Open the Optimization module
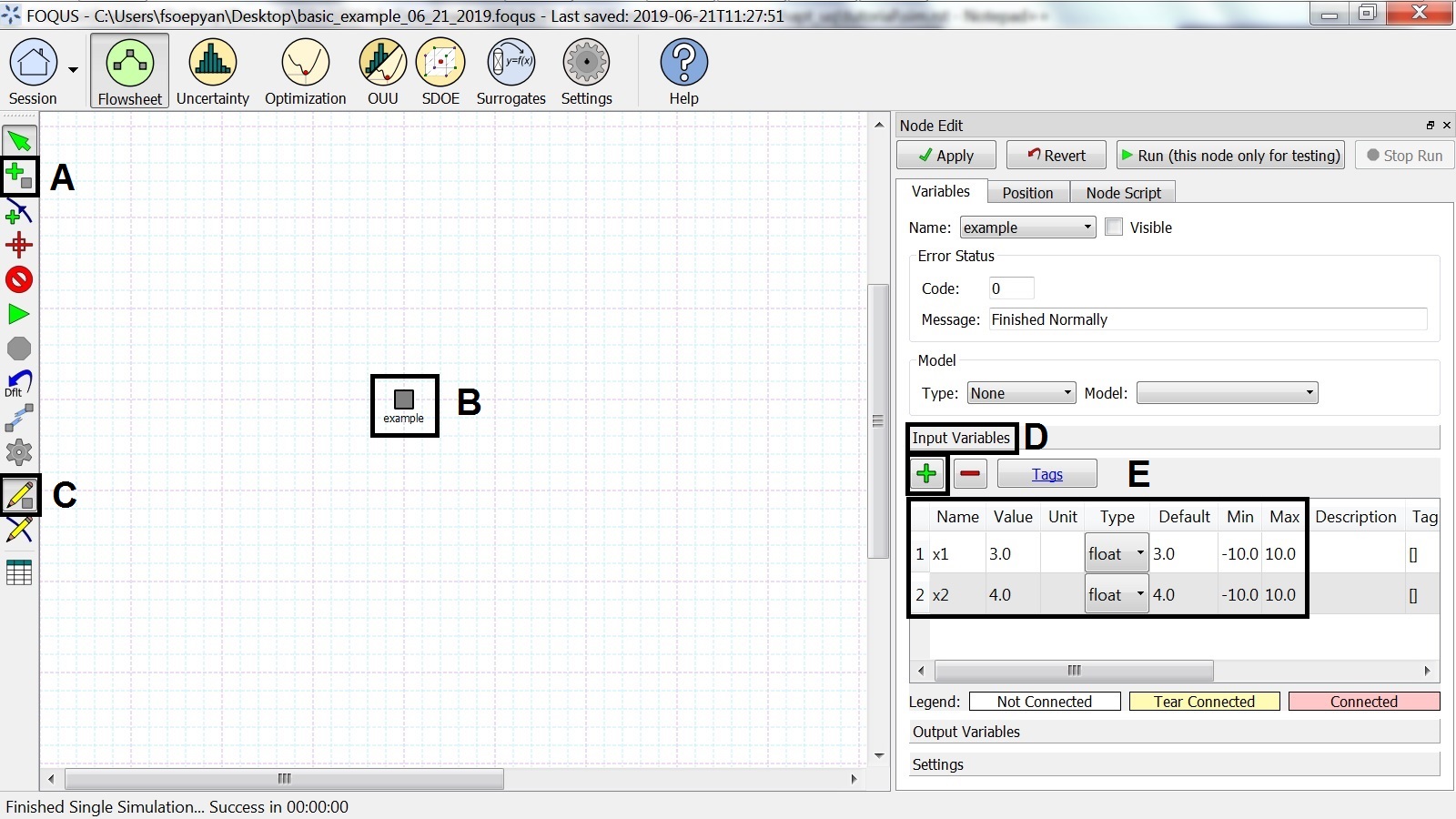The height and width of the screenshot is (819, 1456). (305, 68)
